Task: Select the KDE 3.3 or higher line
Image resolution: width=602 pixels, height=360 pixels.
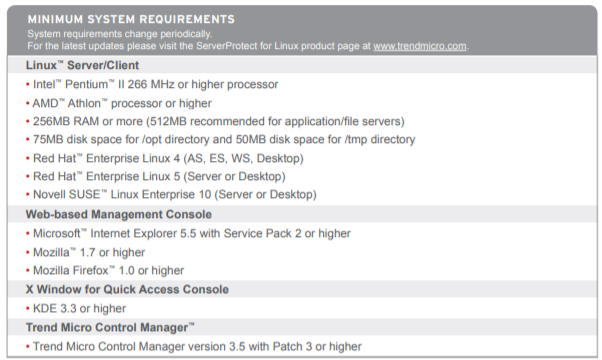Action: tap(79, 308)
